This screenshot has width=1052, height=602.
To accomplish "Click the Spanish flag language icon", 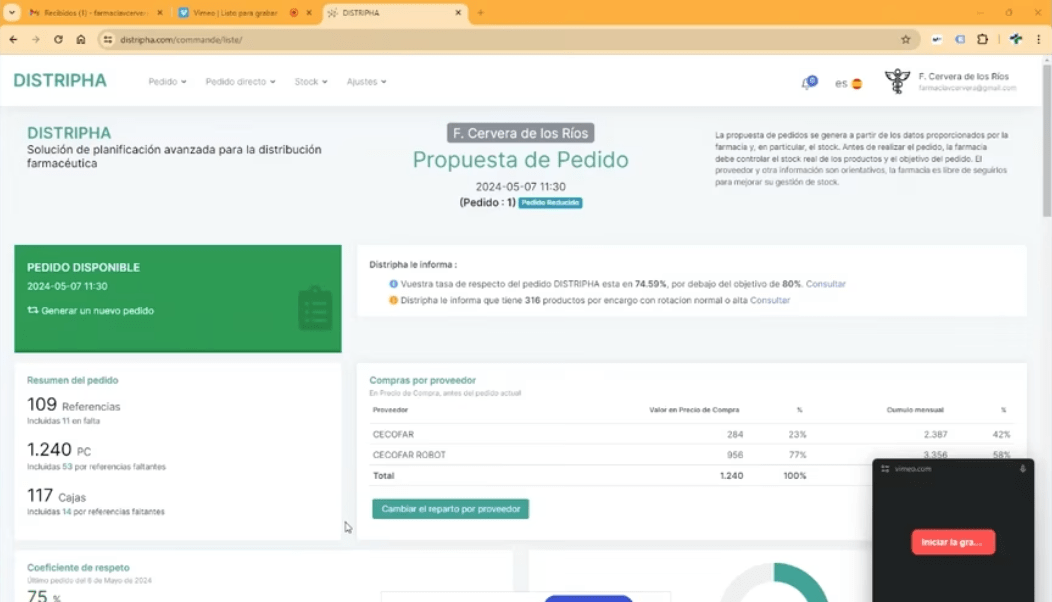I will 857,84.
